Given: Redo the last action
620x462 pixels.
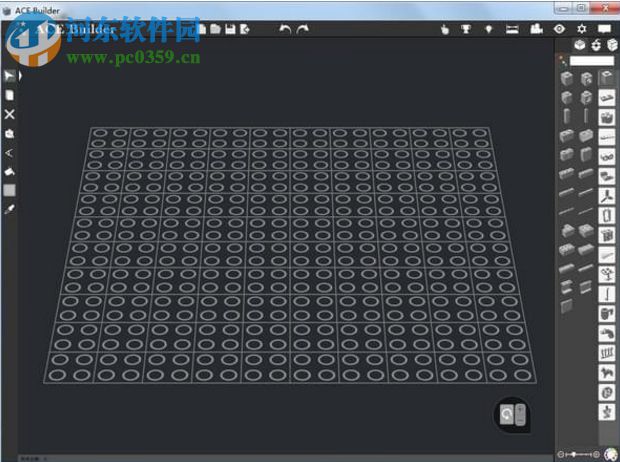Looking at the screenshot, I should [x=303, y=29].
